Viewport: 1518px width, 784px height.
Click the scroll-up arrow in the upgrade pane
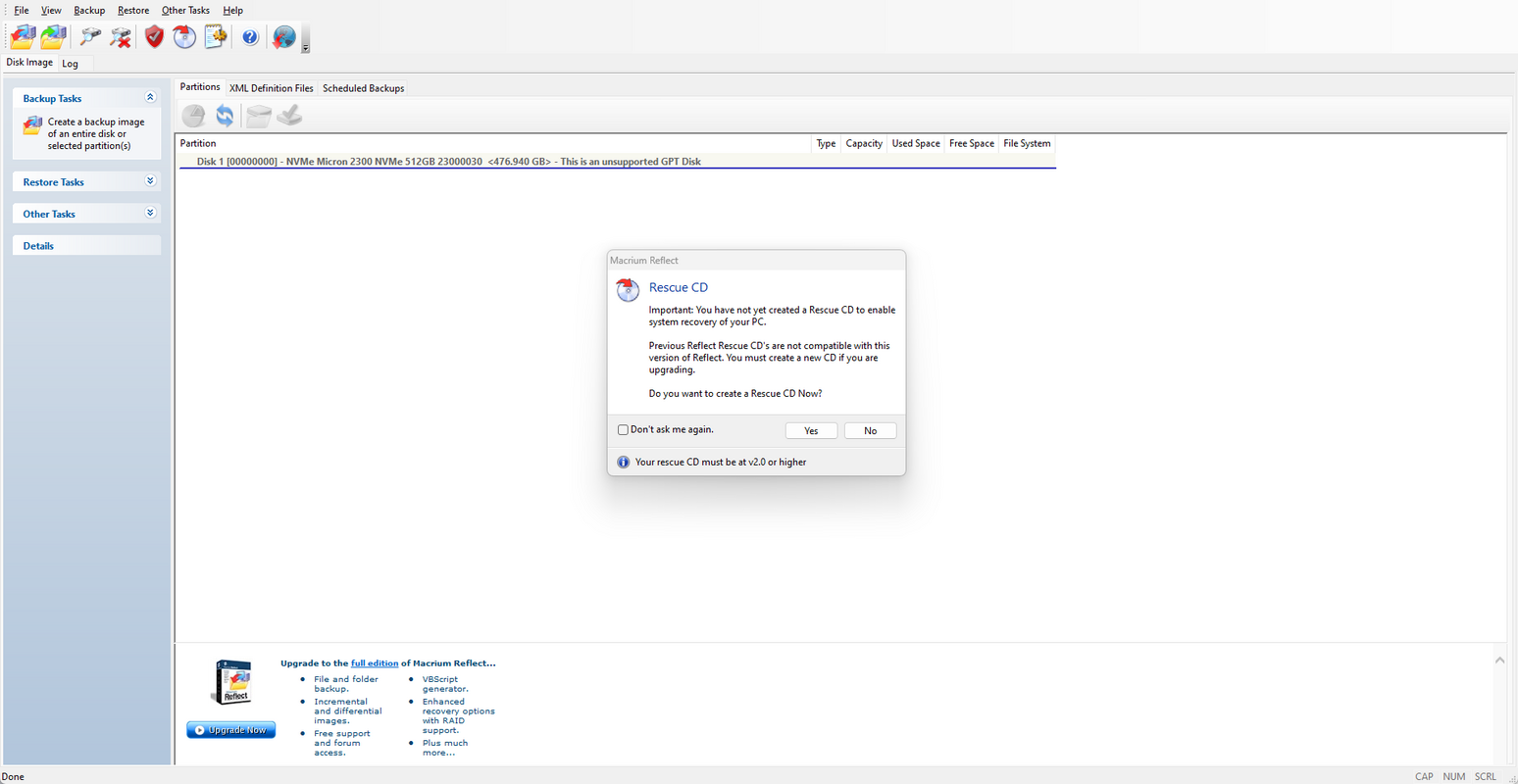point(1499,661)
